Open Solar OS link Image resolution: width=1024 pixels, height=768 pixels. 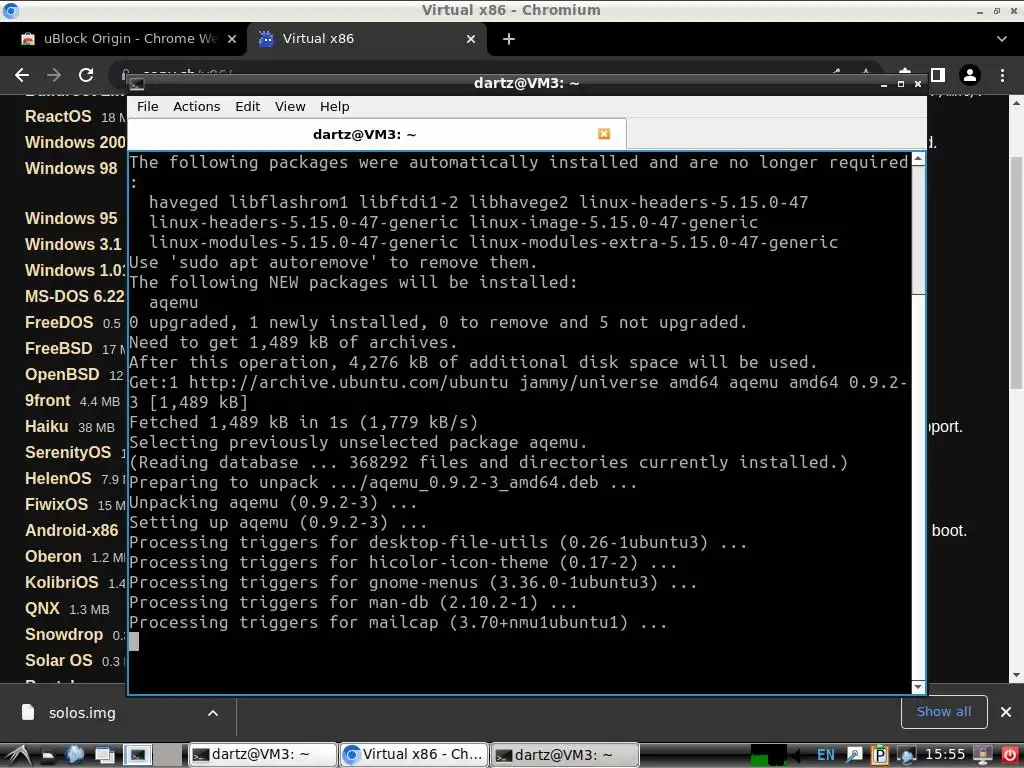point(59,661)
